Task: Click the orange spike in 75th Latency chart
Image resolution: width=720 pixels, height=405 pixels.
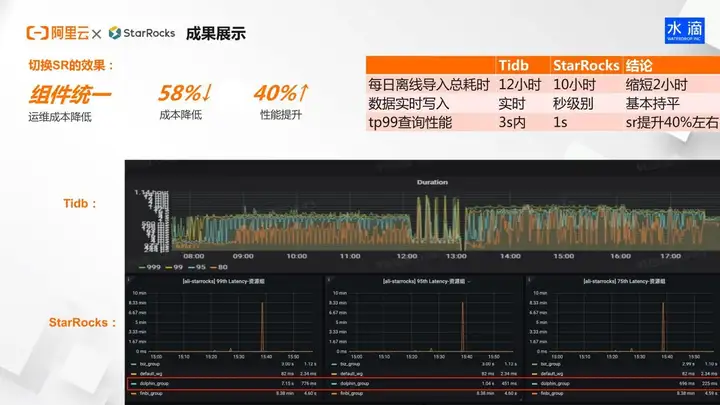Action: point(663,327)
